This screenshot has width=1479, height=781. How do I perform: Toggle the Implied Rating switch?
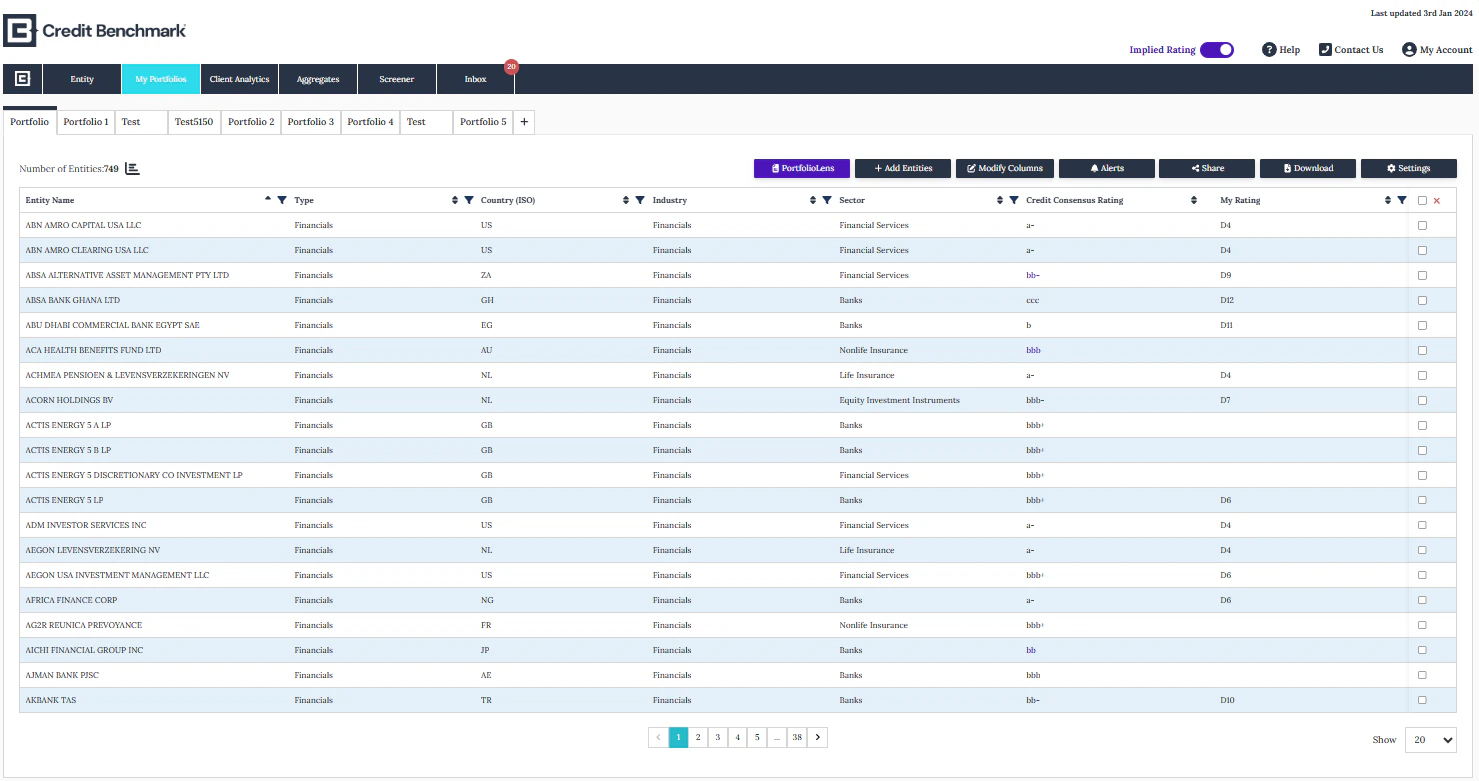coord(1217,49)
